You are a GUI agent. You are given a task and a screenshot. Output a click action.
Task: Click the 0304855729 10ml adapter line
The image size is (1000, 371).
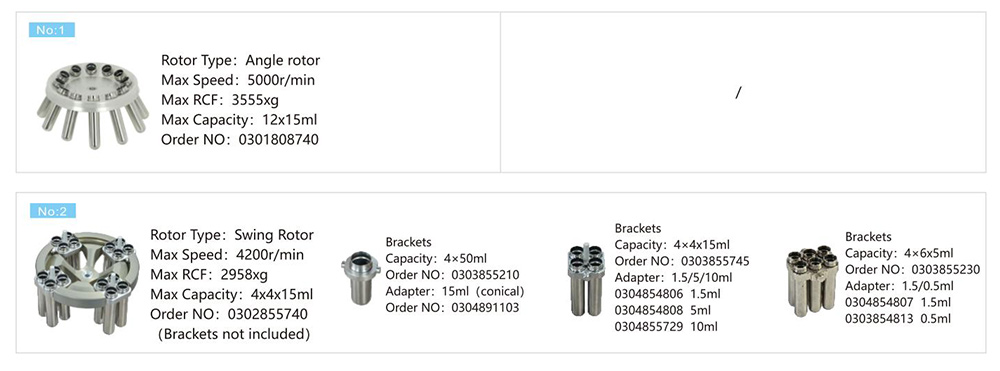tap(666, 327)
